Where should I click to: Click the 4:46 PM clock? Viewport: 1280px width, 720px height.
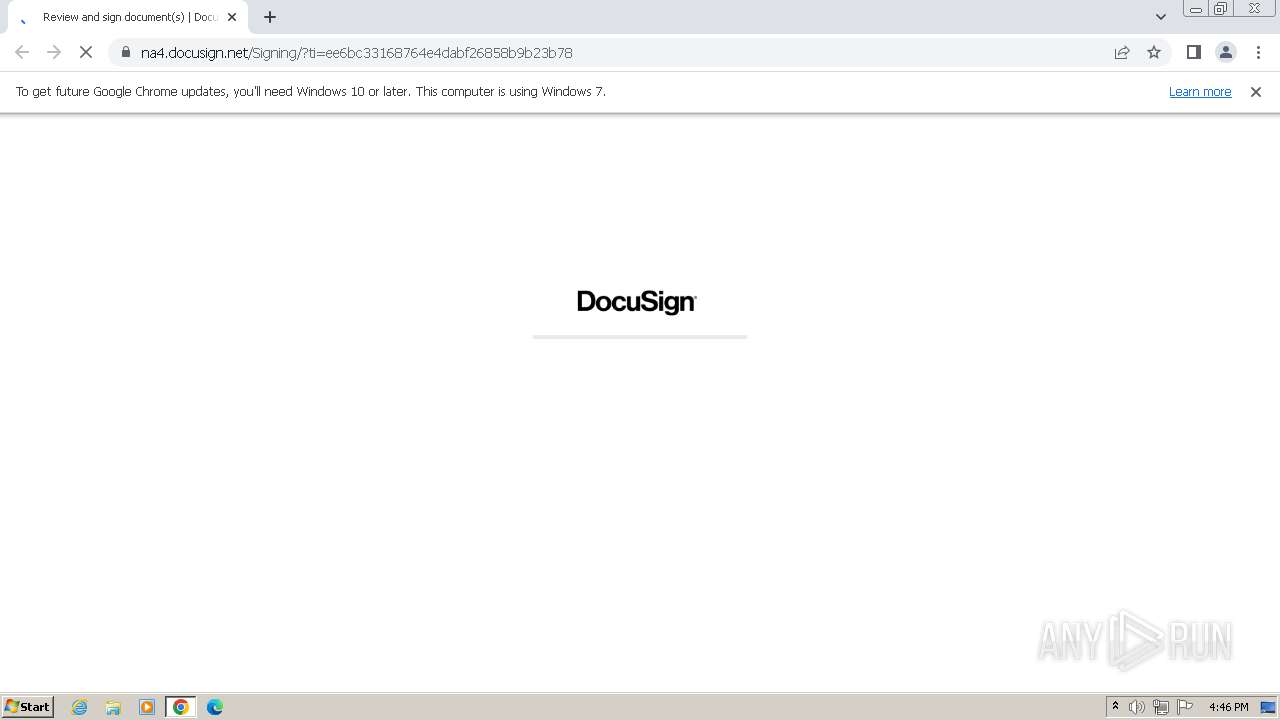point(1228,707)
